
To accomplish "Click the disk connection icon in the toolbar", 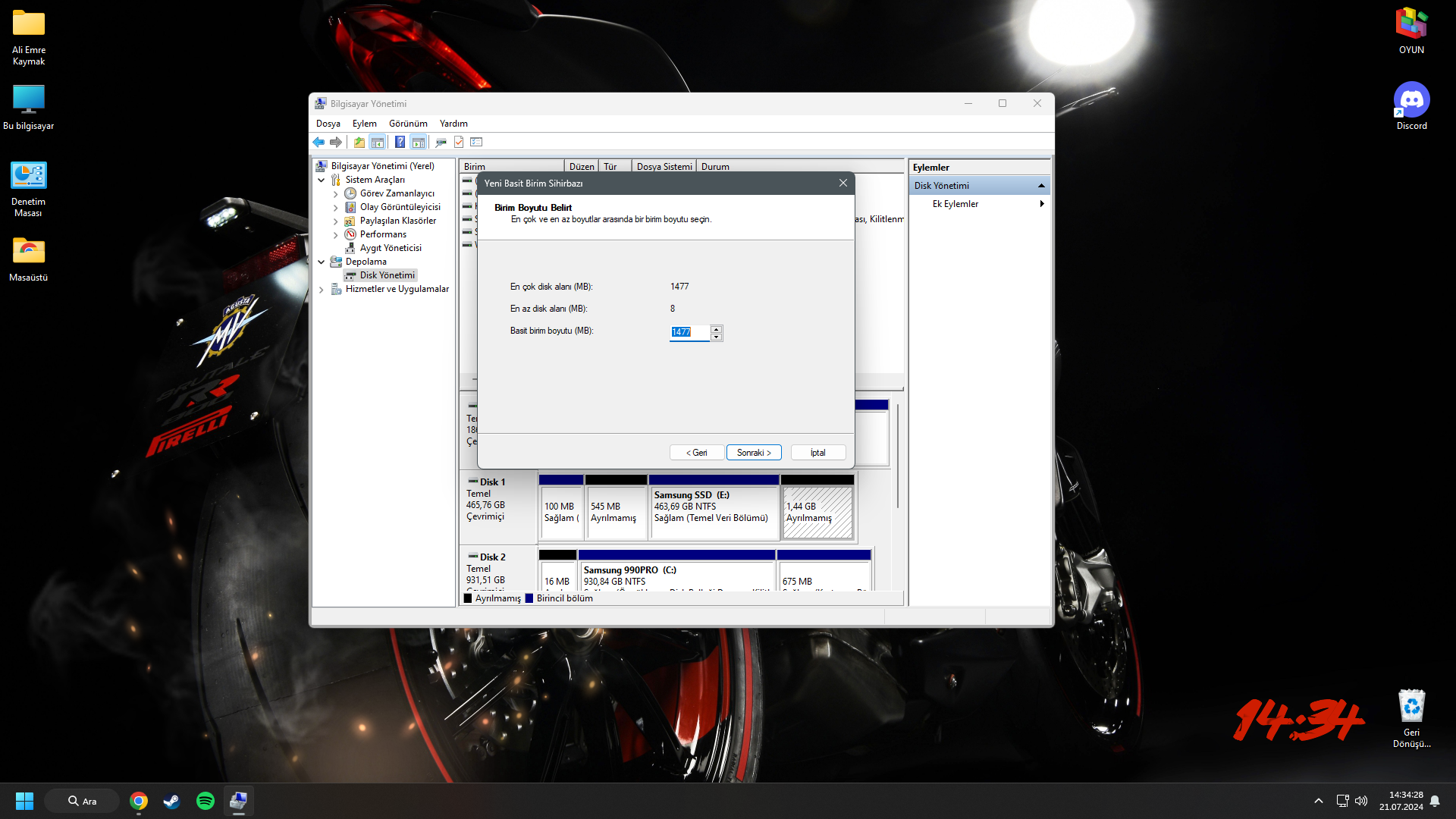I will click(x=441, y=142).
